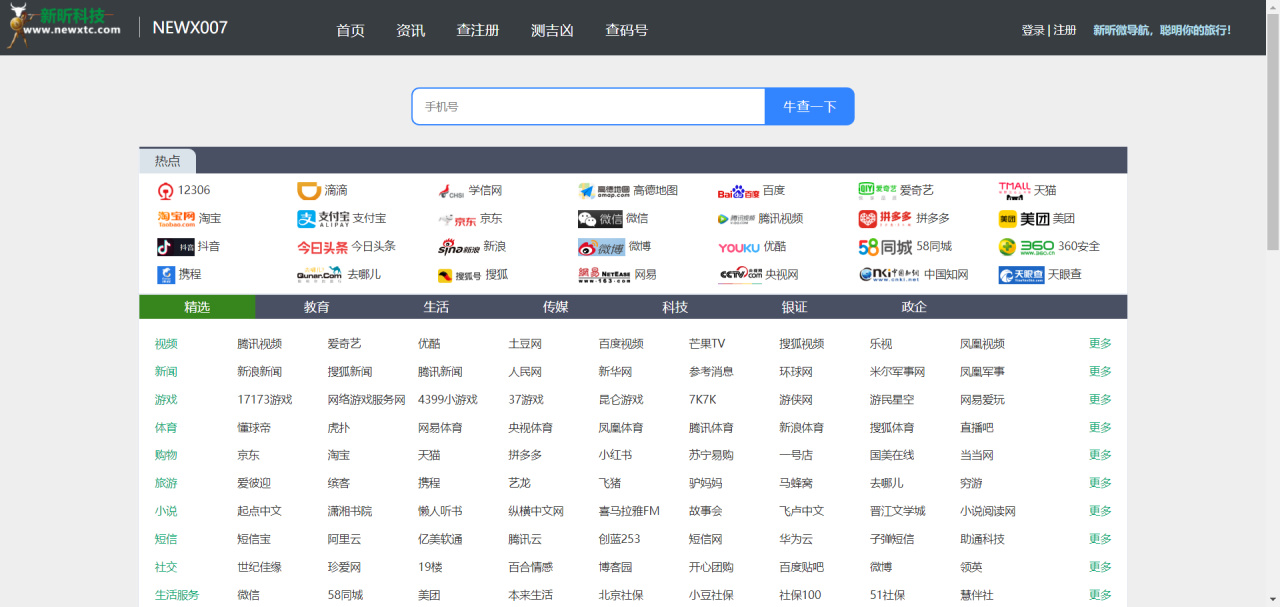1280x607 pixels.
Task: Switch to the 生活 category tab
Action: point(436,307)
